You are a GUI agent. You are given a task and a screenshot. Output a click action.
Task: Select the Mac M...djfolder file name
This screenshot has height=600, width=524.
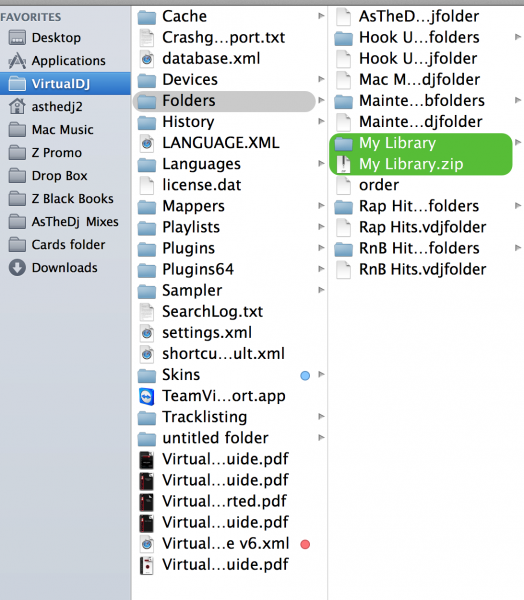click(419, 80)
